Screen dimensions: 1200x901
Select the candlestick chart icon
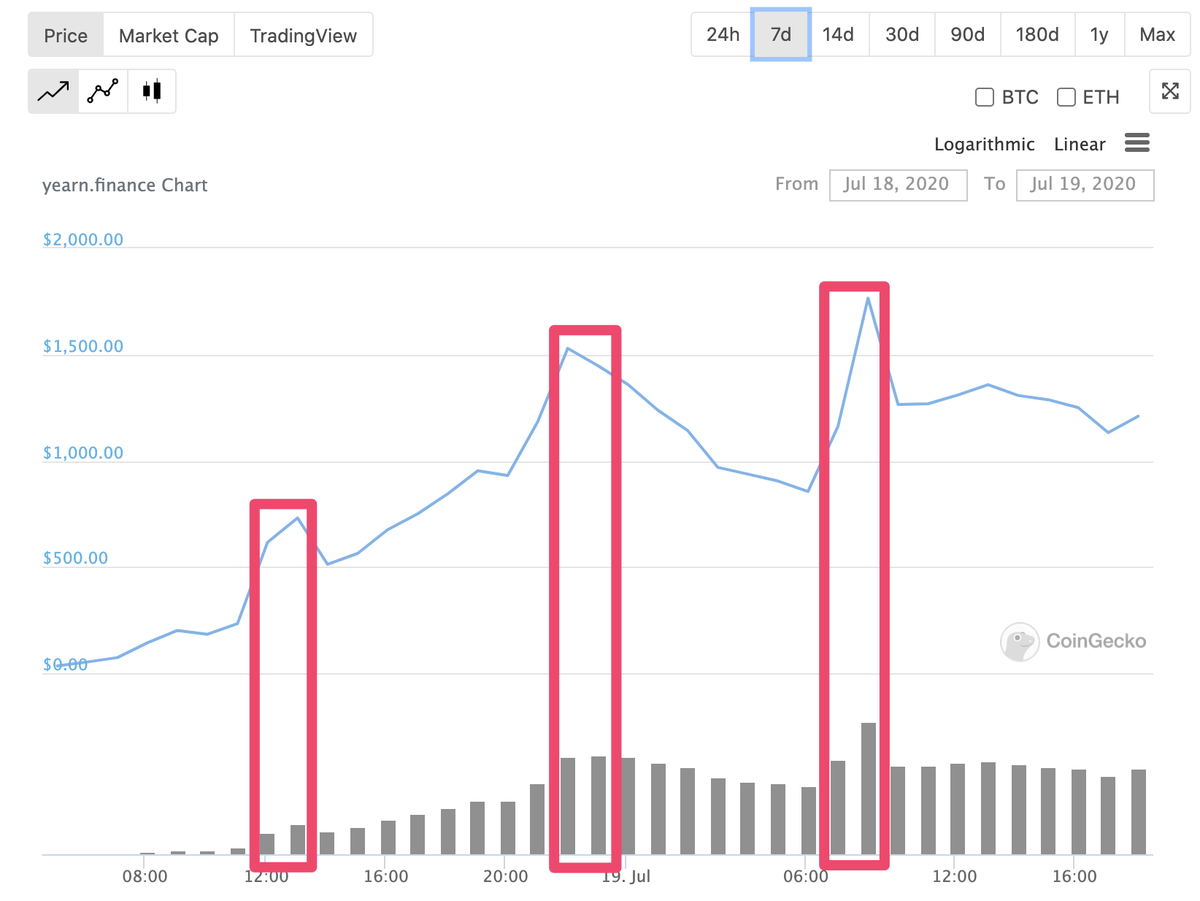(151, 91)
